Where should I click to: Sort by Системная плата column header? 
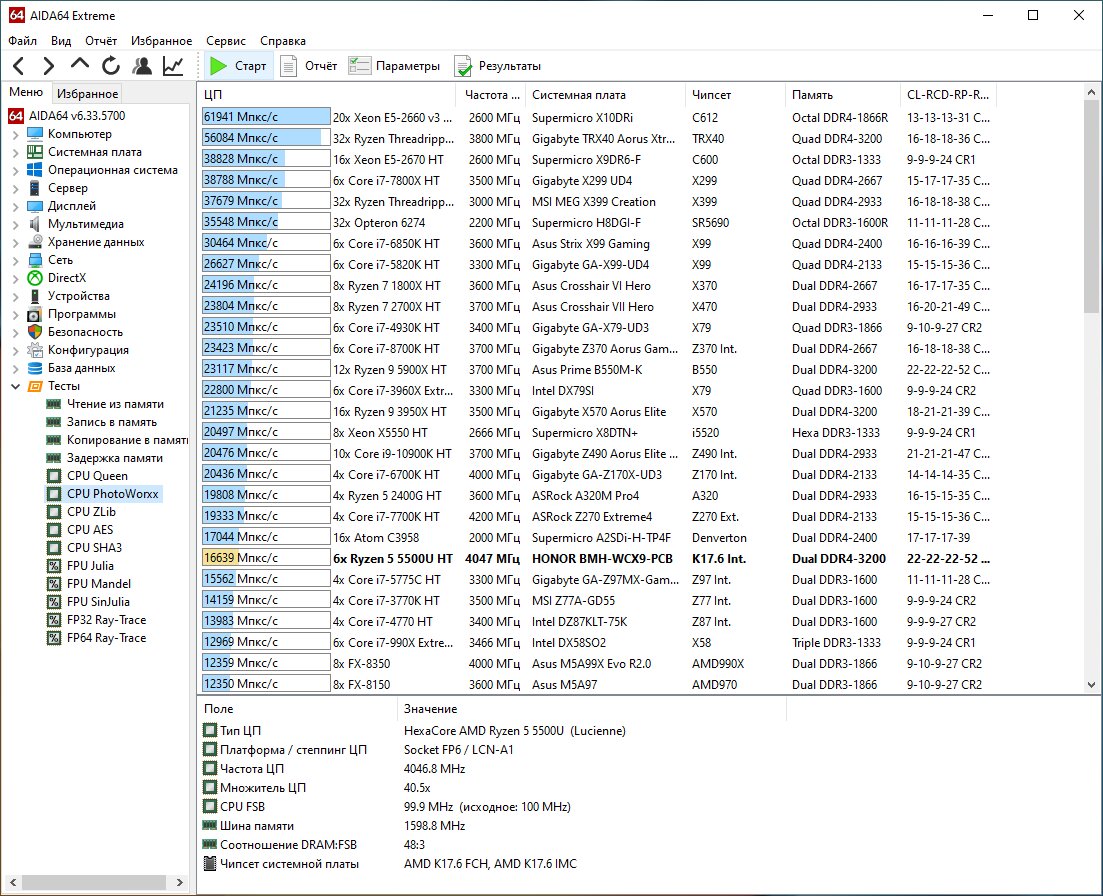tap(605, 95)
